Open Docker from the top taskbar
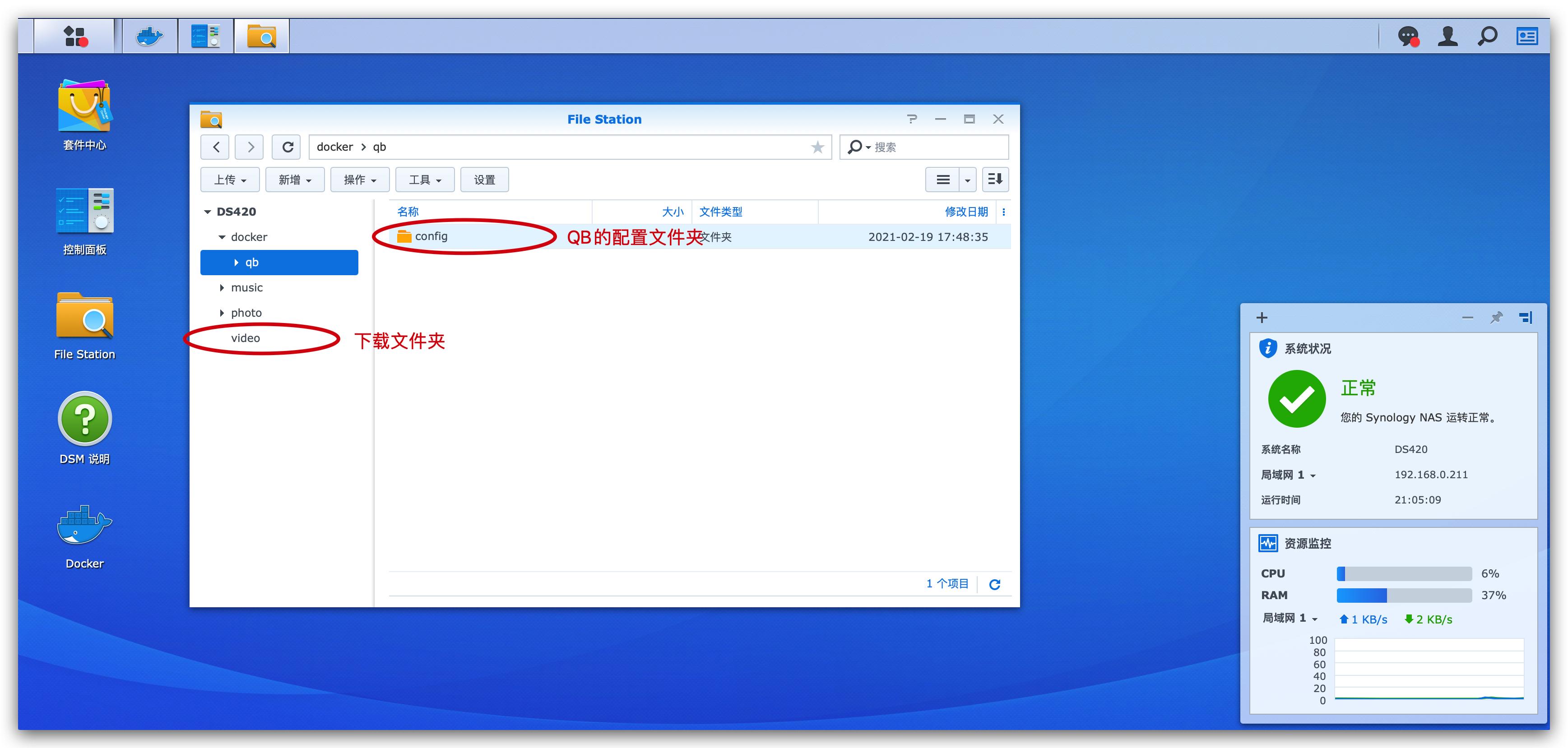Viewport: 1568px width, 748px height. pyautogui.click(x=148, y=36)
